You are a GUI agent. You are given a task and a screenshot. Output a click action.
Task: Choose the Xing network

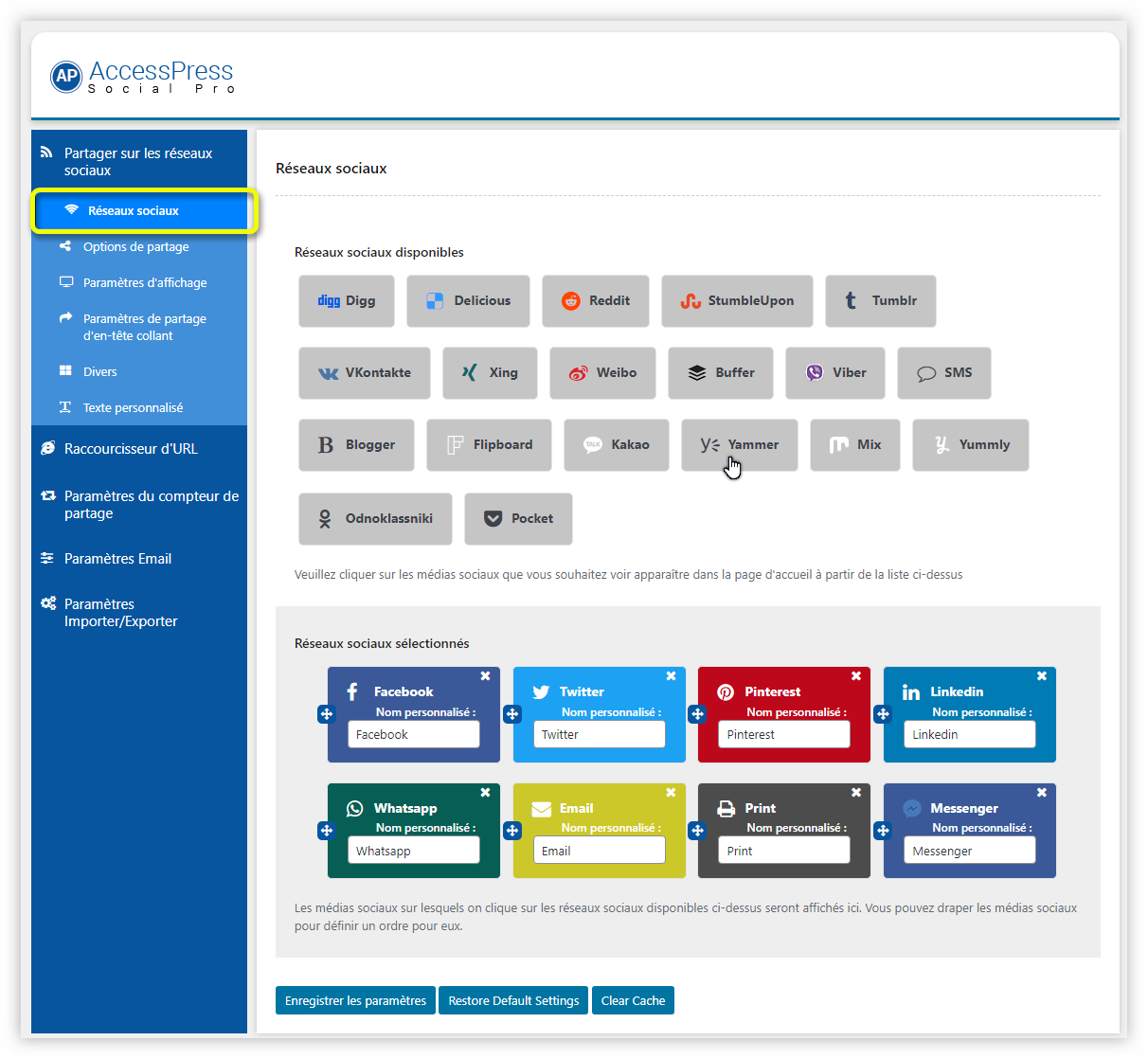[x=490, y=373]
